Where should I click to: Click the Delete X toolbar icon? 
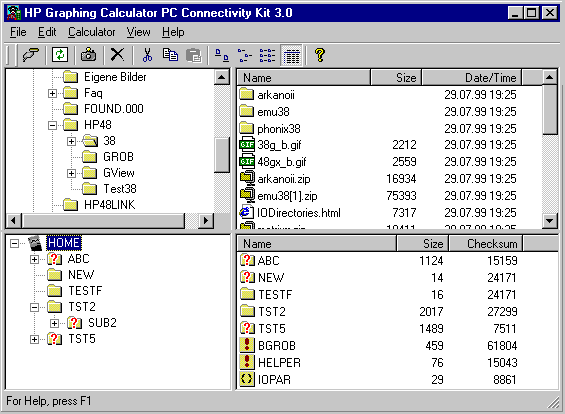[x=117, y=55]
